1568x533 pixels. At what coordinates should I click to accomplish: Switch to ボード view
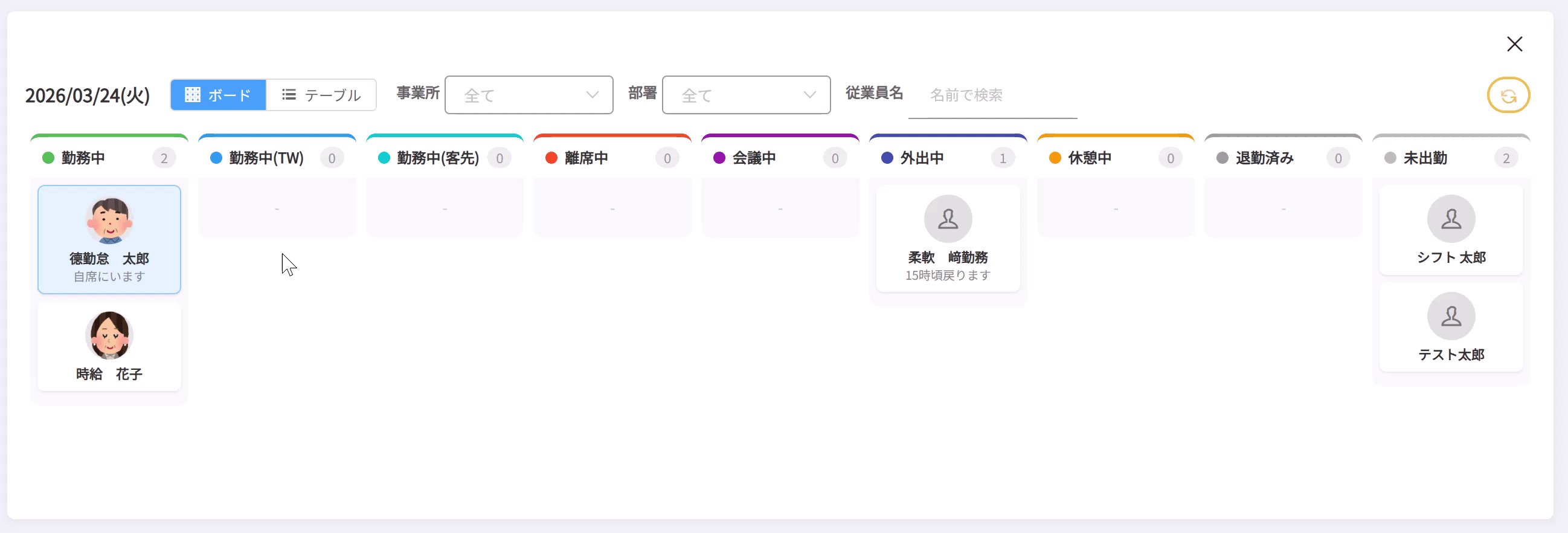point(218,95)
